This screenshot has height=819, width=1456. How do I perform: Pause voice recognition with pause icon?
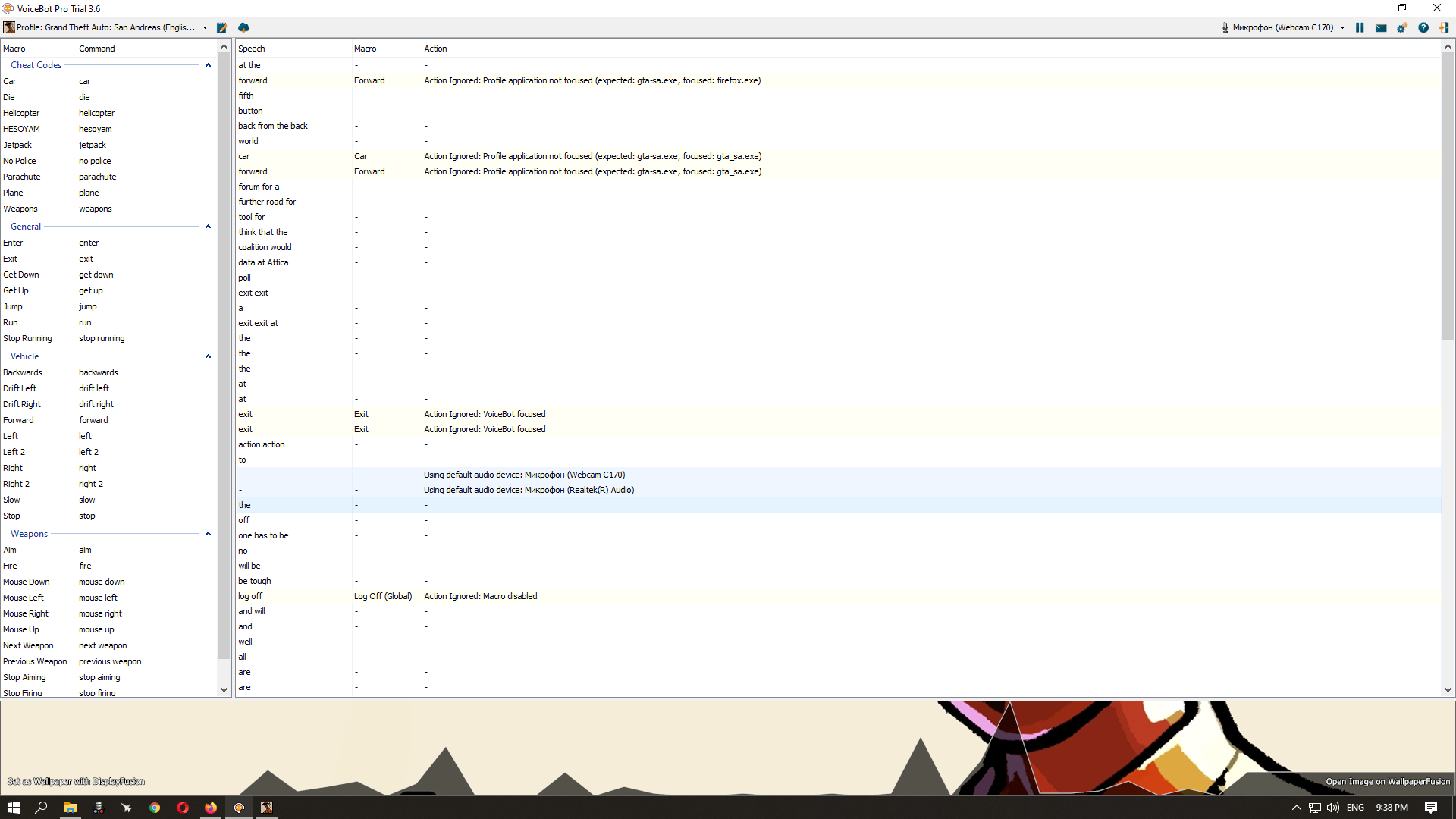[1360, 27]
